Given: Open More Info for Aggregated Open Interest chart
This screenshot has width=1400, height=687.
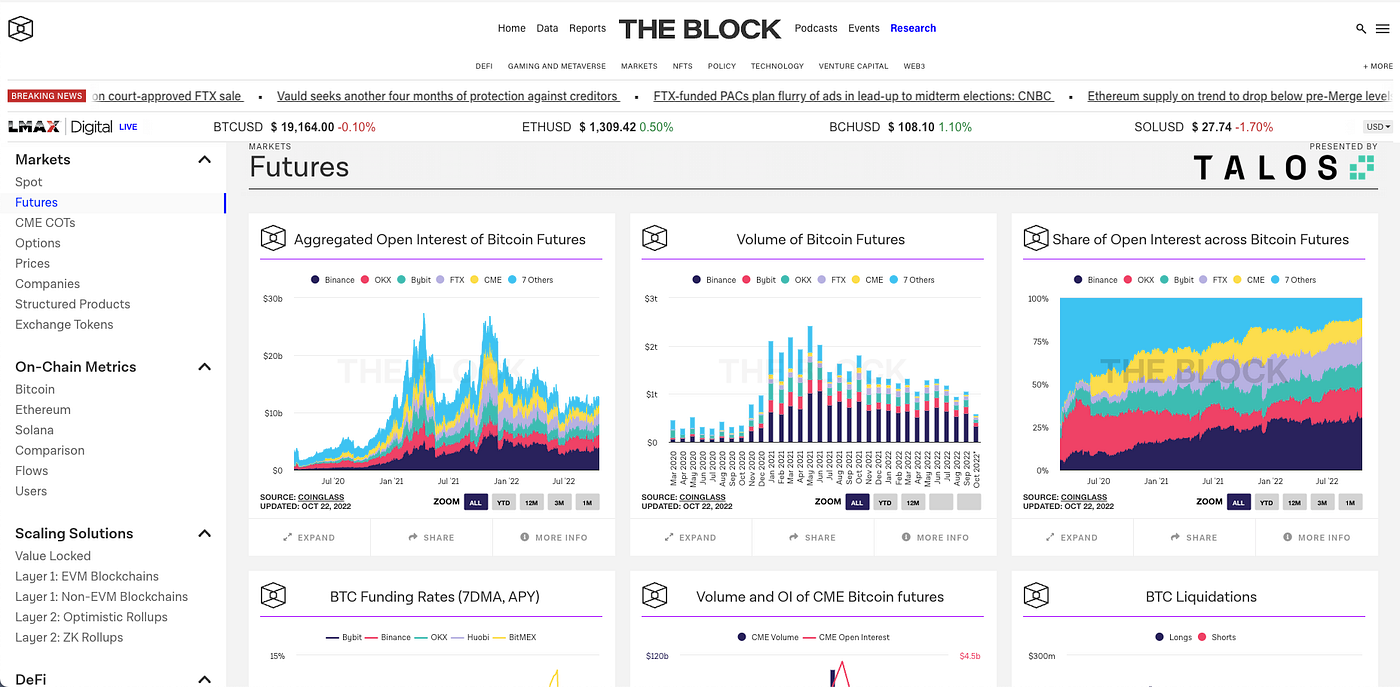Looking at the screenshot, I should [554, 538].
